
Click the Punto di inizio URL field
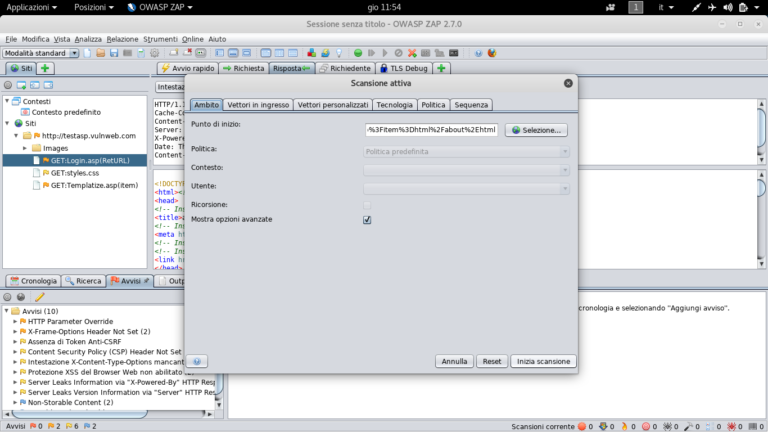pos(432,130)
